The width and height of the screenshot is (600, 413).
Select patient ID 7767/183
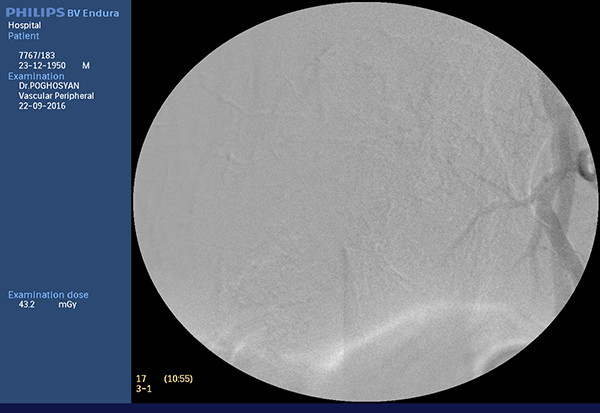pyautogui.click(x=39, y=53)
